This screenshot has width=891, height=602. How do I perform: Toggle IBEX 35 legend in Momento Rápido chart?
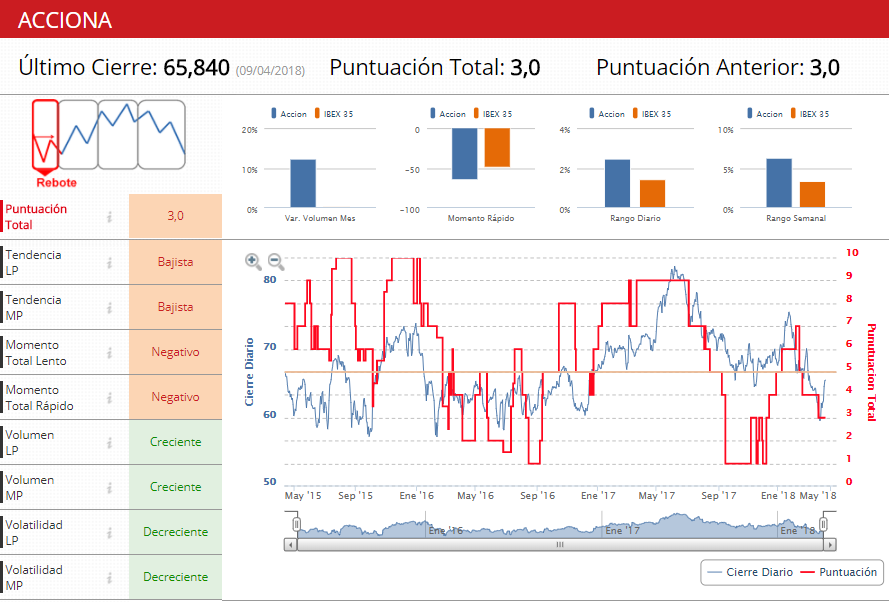(493, 114)
